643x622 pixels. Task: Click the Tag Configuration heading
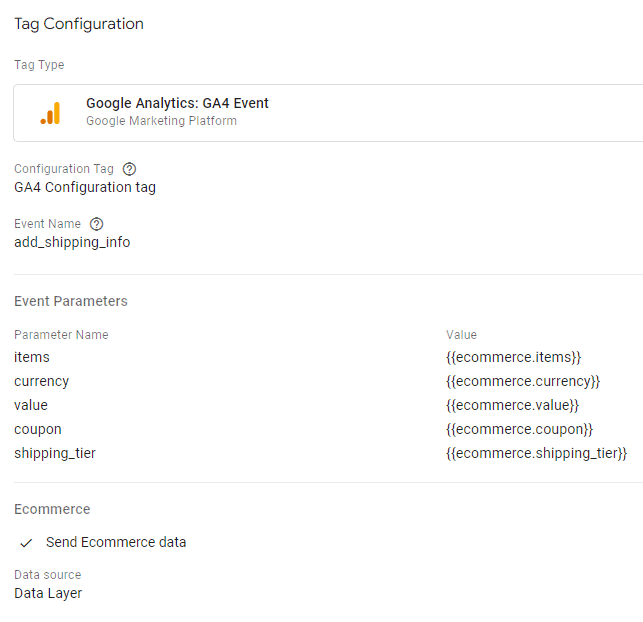[x=79, y=24]
